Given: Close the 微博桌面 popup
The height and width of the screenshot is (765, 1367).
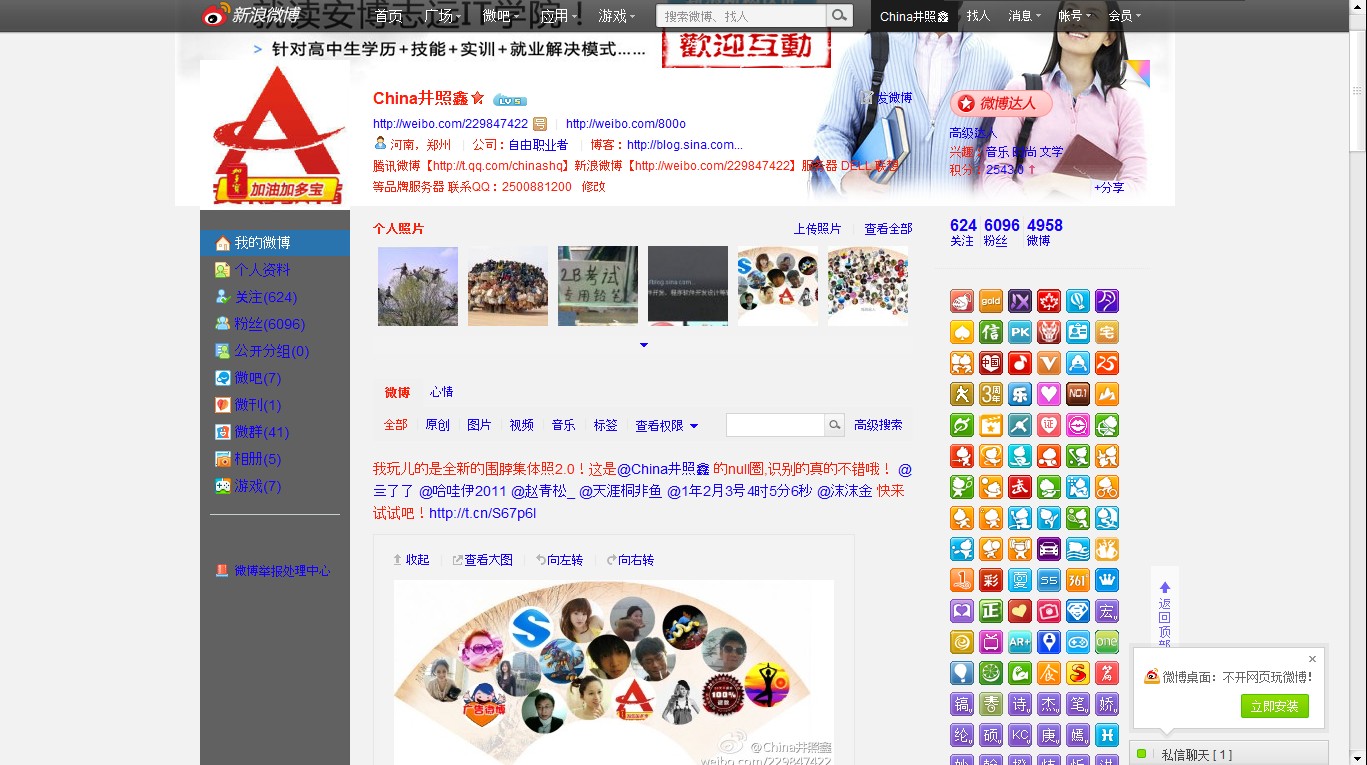Looking at the screenshot, I should point(1312,659).
